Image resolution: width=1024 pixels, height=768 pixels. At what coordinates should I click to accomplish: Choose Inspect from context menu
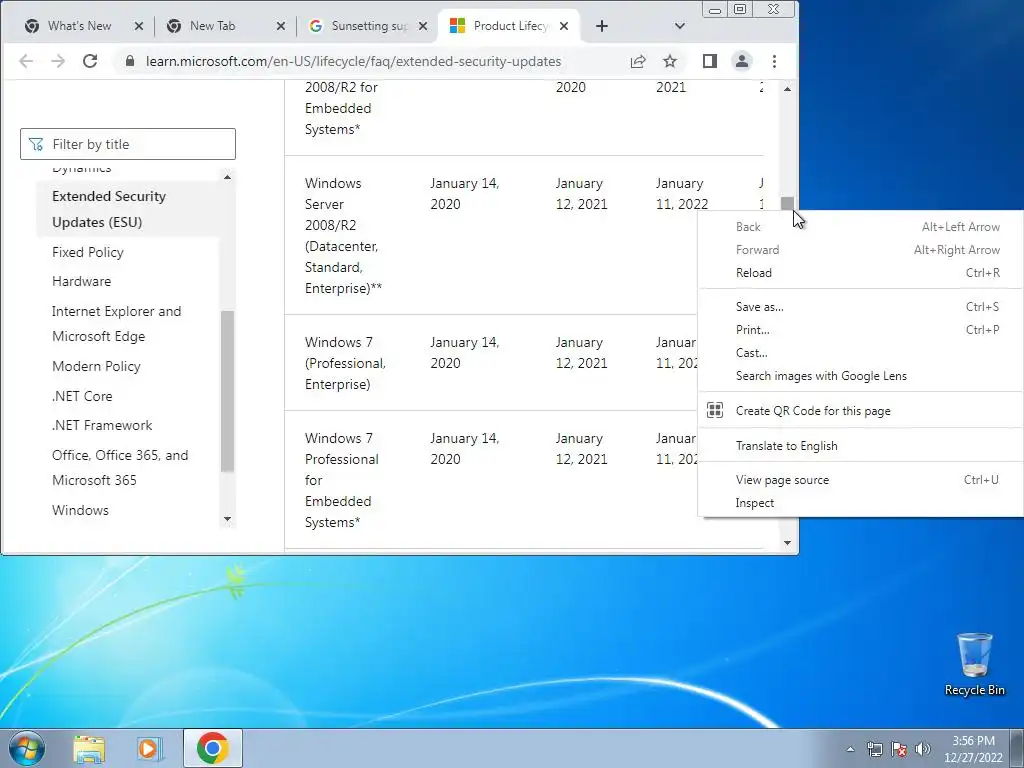point(861,503)
